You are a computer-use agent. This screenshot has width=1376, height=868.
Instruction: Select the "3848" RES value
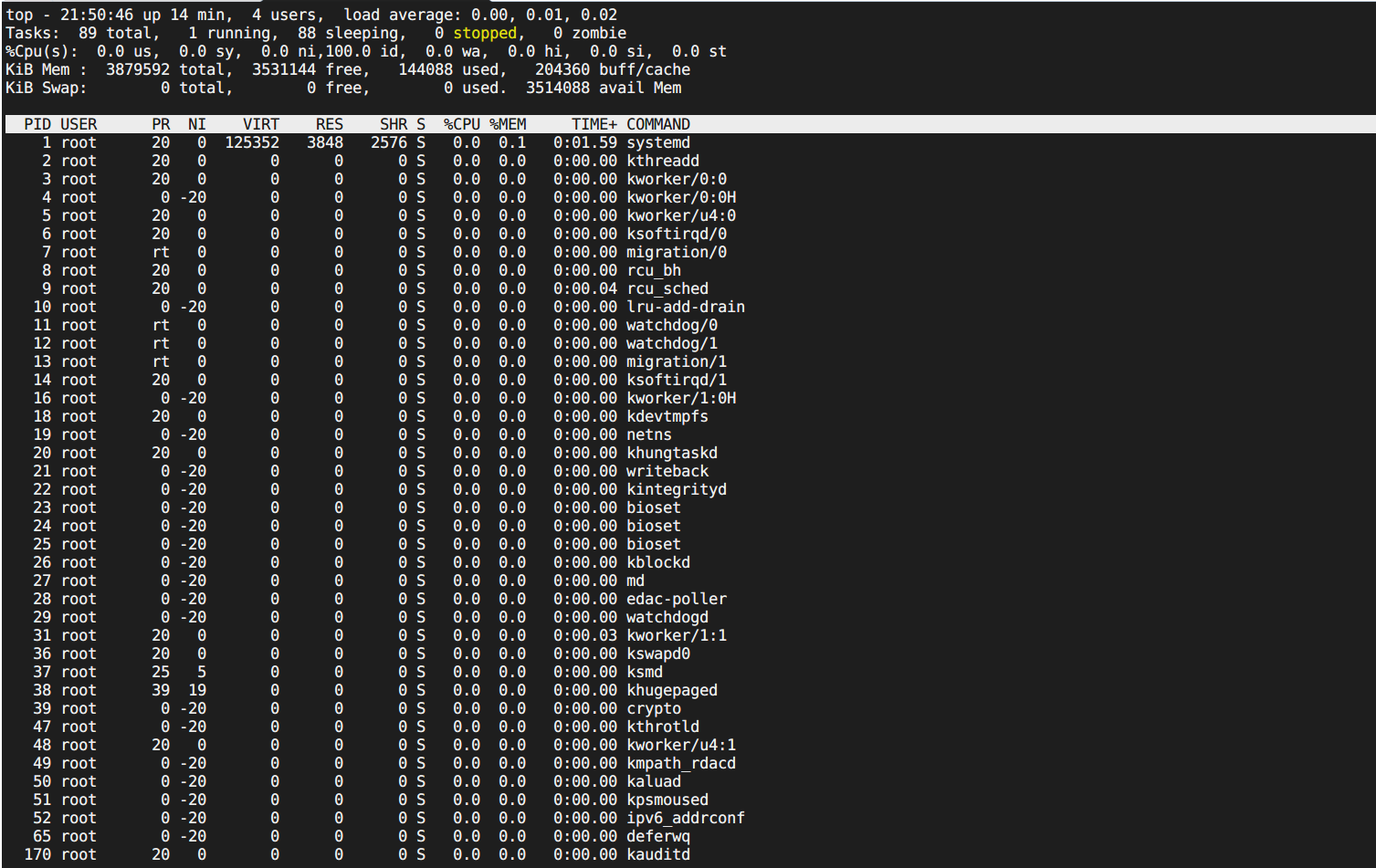[x=325, y=142]
